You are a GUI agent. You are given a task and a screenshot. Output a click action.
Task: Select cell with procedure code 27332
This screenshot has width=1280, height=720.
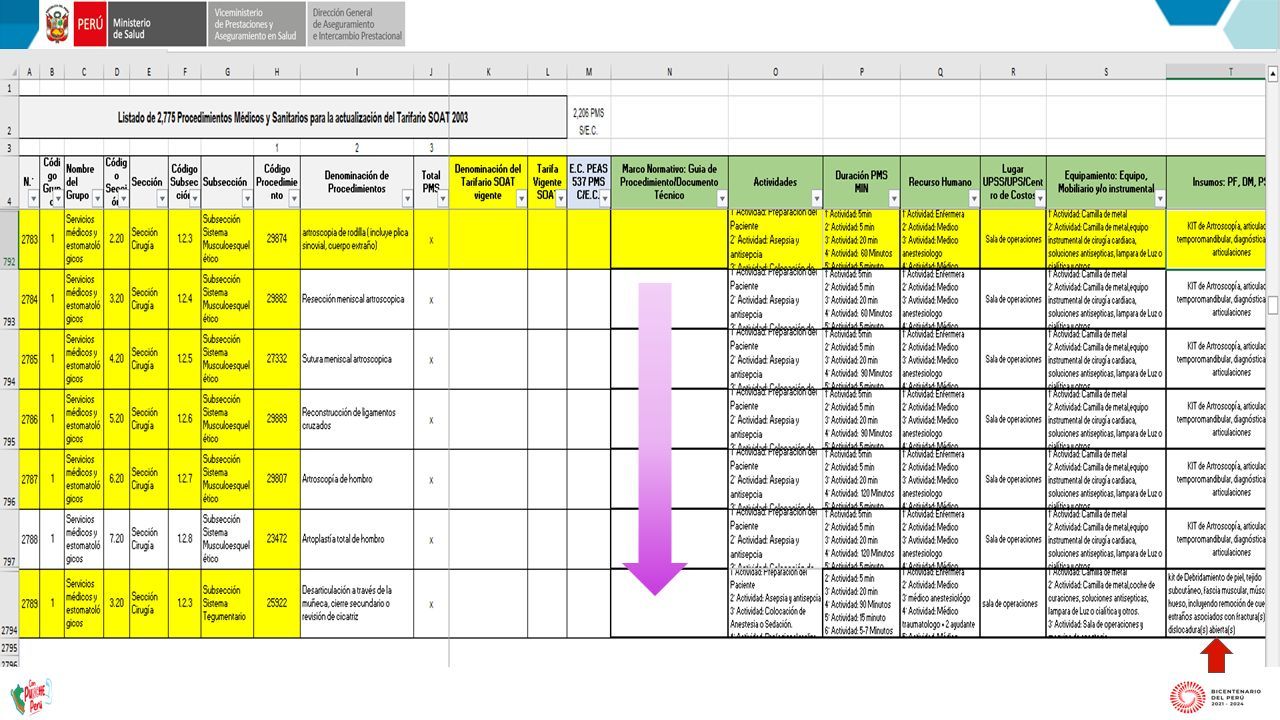pyautogui.click(x=277, y=359)
